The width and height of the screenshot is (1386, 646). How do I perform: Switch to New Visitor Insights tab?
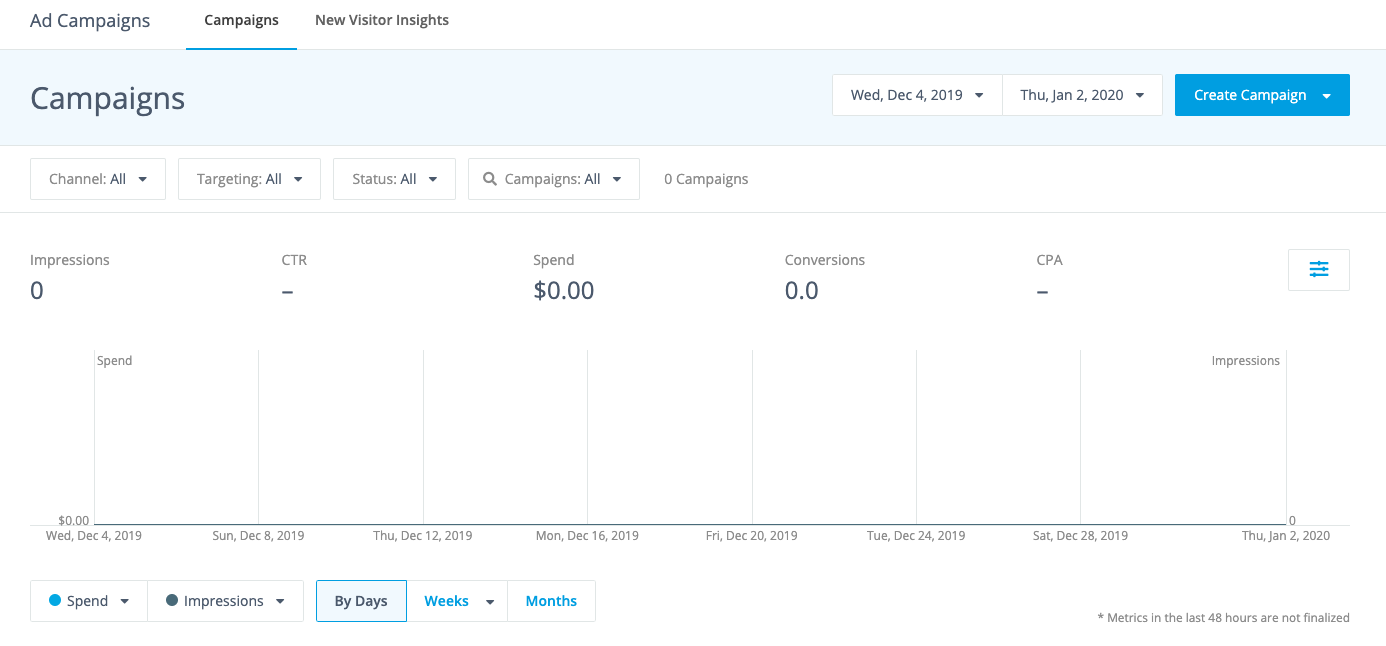[x=382, y=20]
